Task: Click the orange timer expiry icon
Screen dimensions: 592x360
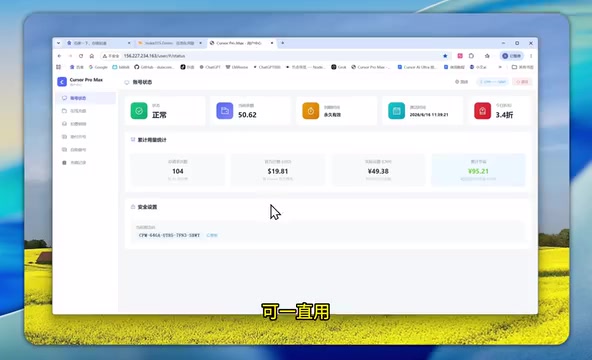Action: click(x=311, y=111)
